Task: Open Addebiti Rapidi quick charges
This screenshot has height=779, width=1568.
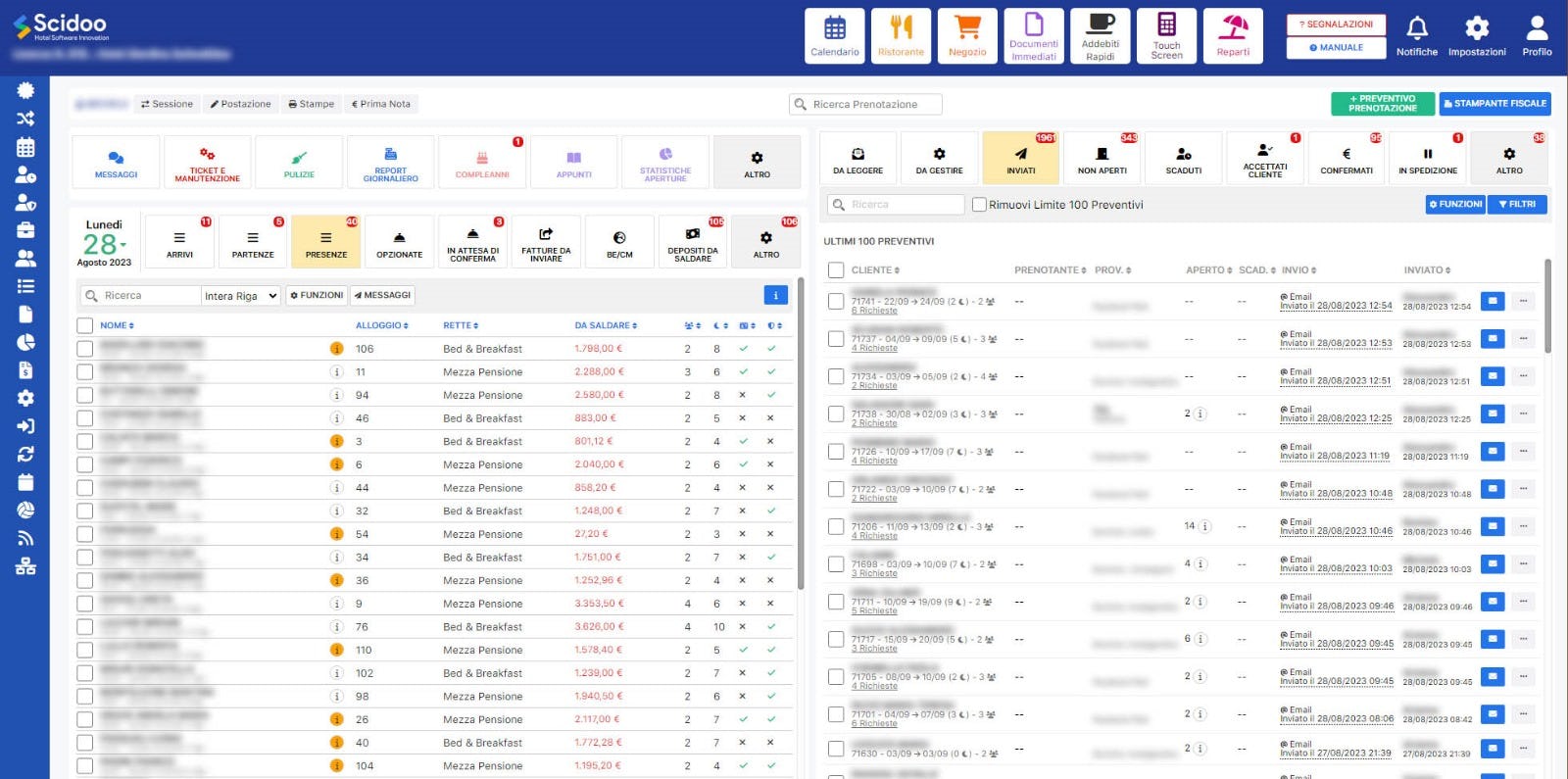Action: [x=1101, y=36]
